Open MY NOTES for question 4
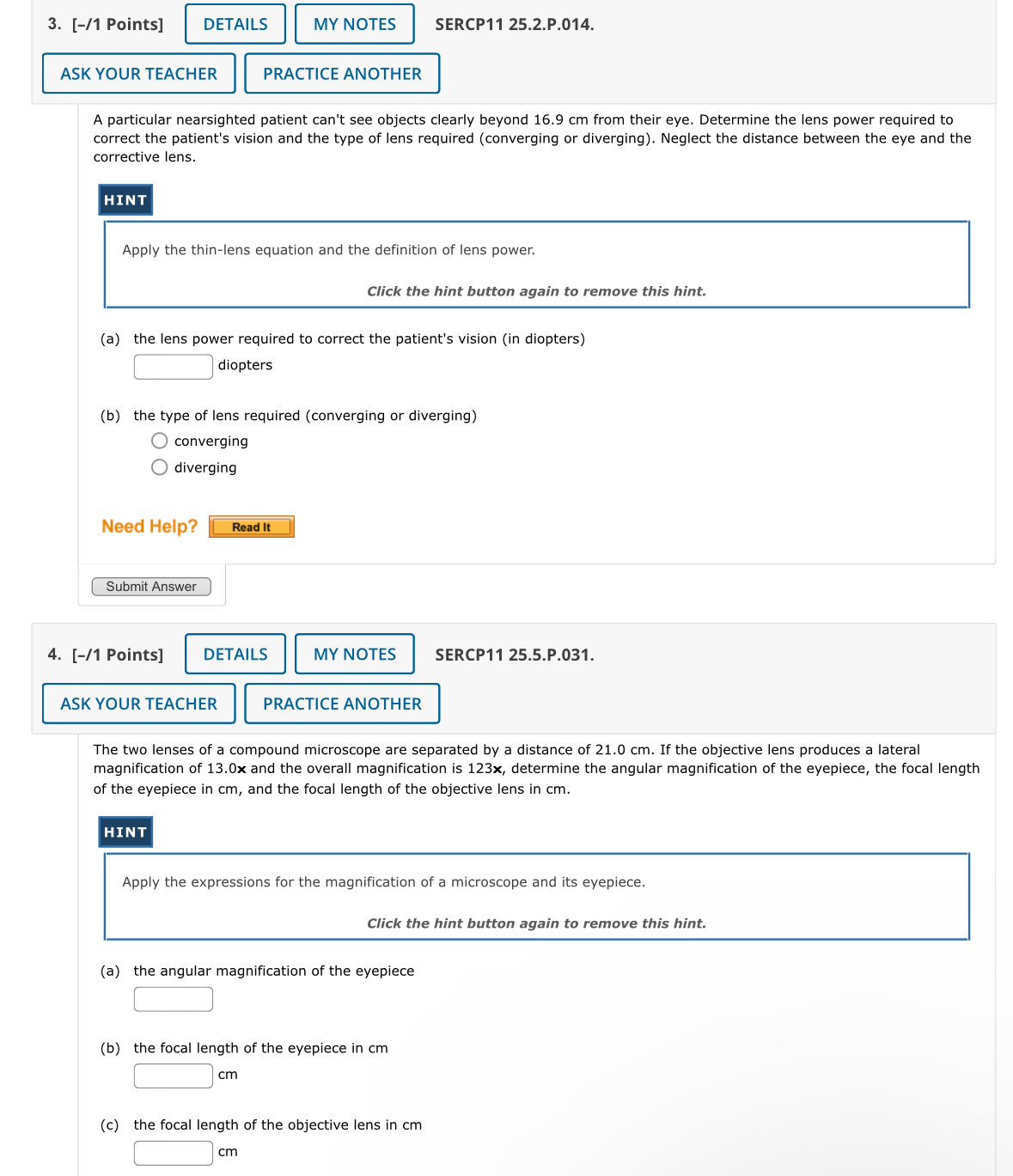The height and width of the screenshot is (1176, 1013). coord(354,654)
